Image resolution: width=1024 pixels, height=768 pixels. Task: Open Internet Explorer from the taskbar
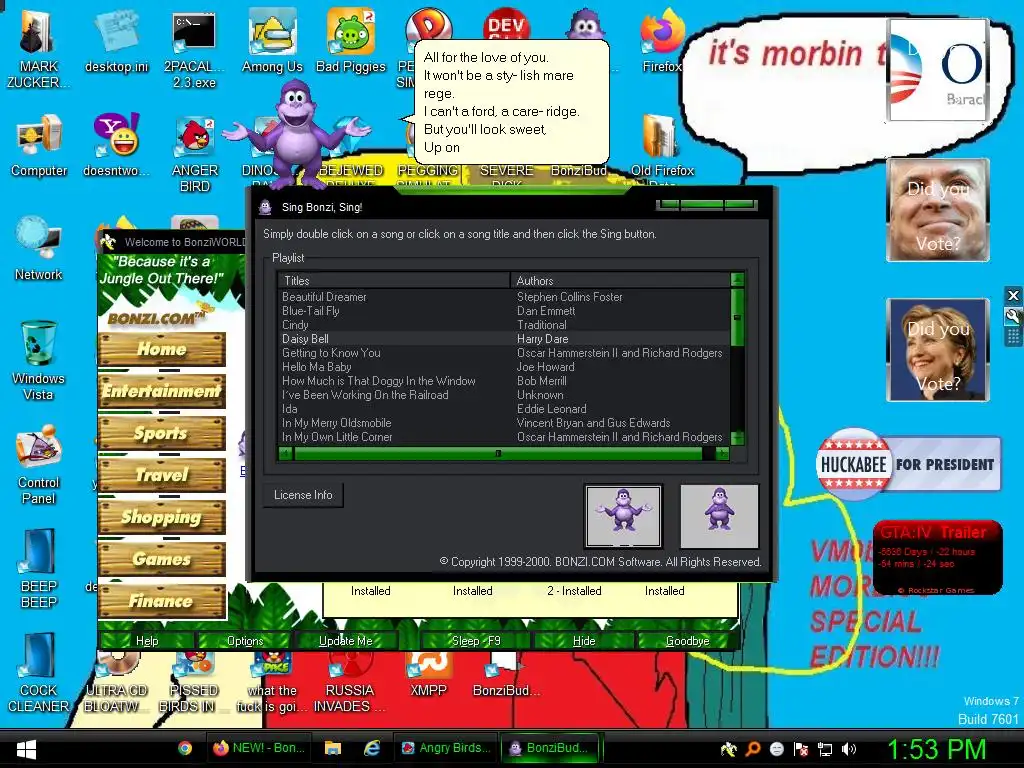click(x=372, y=748)
